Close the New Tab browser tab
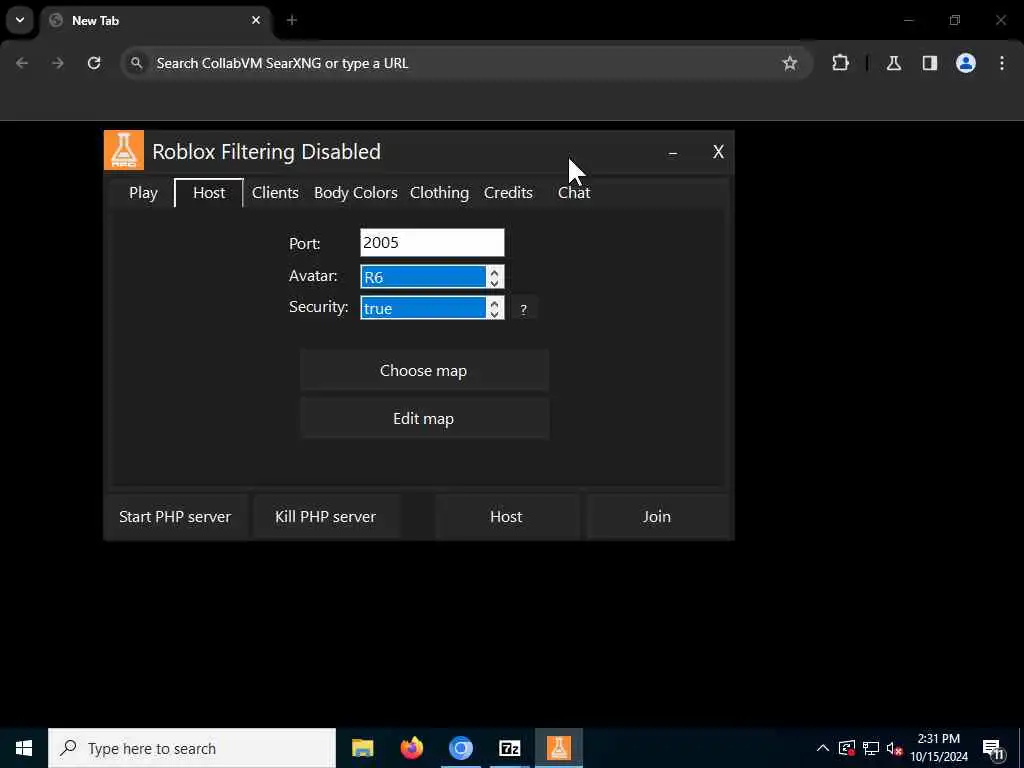Viewport: 1024px width, 768px height. coord(256,20)
